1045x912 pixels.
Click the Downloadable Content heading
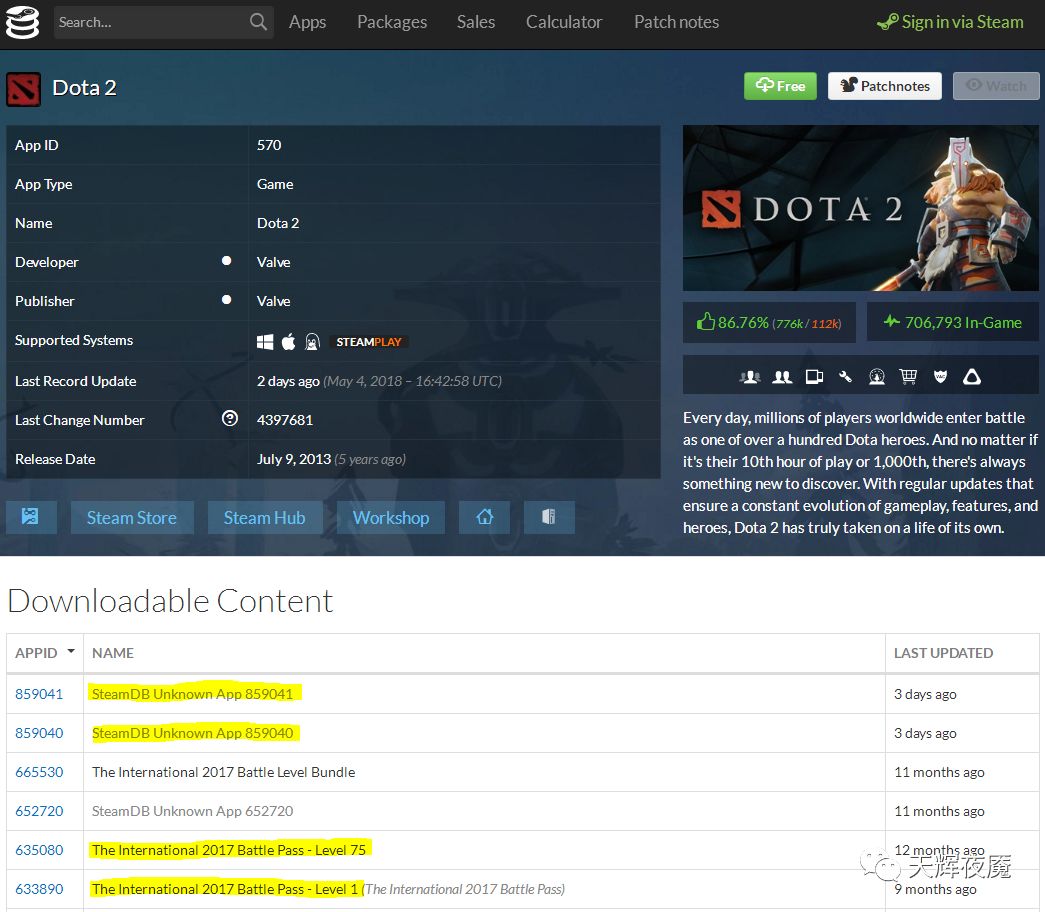(170, 601)
